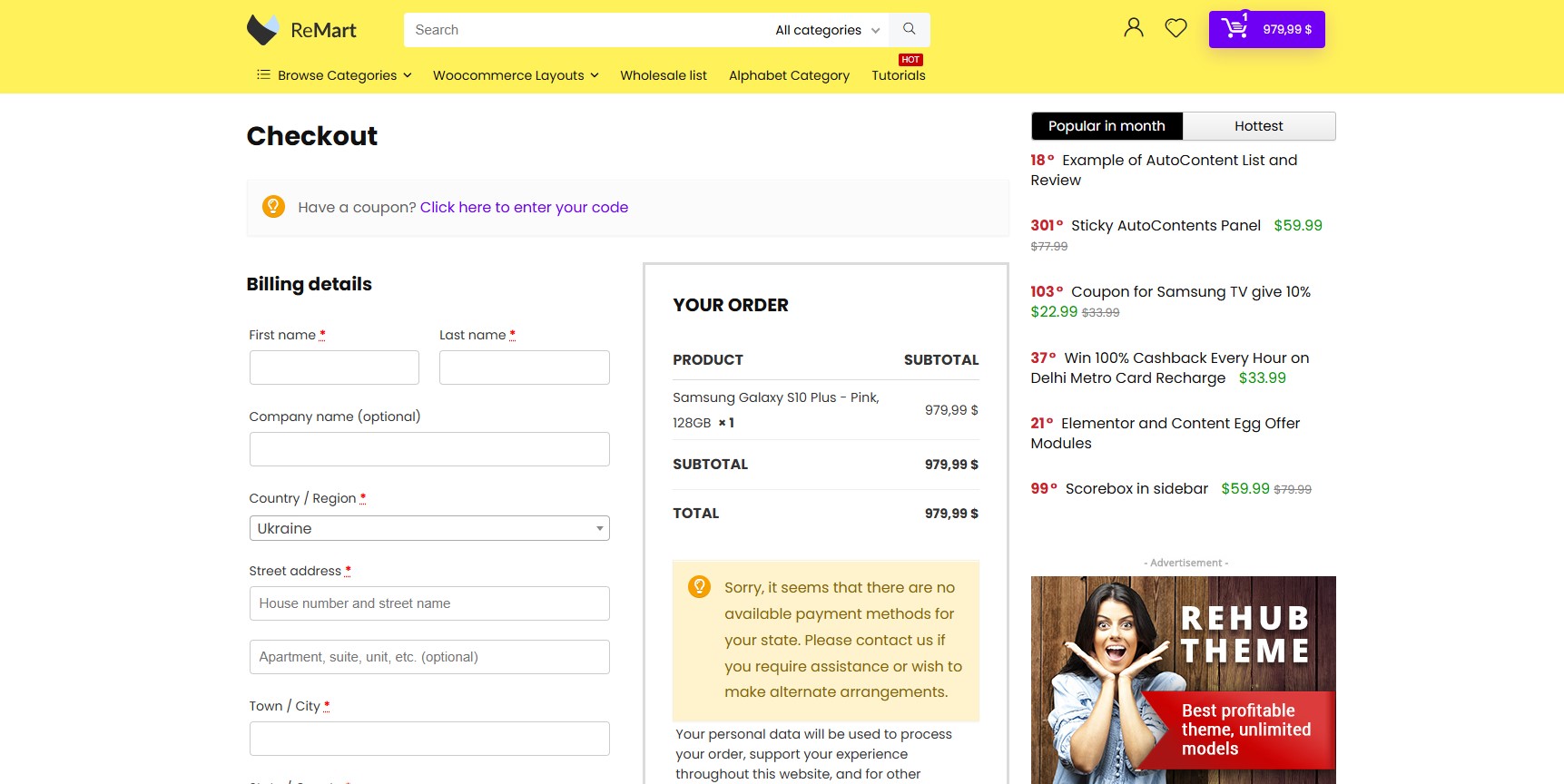Image resolution: width=1564 pixels, height=784 pixels.
Task: Open the All categories dropdown
Action: point(827,30)
